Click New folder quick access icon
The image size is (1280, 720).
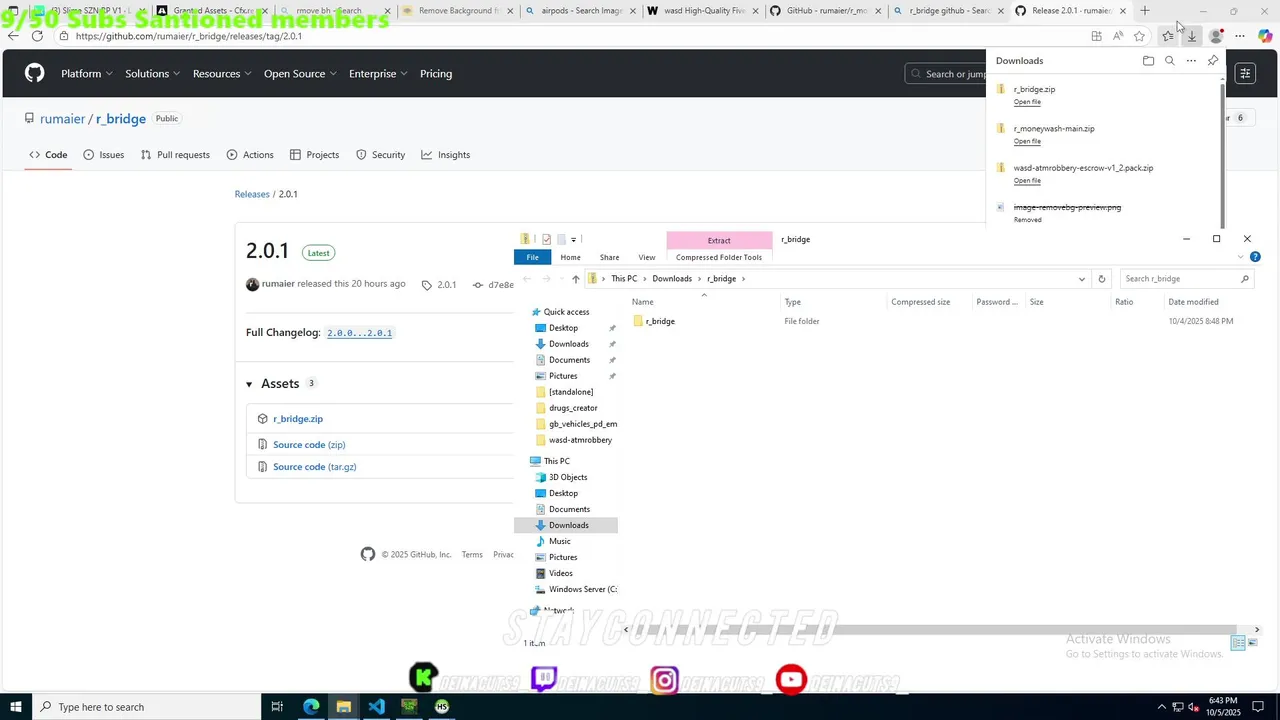pos(561,239)
